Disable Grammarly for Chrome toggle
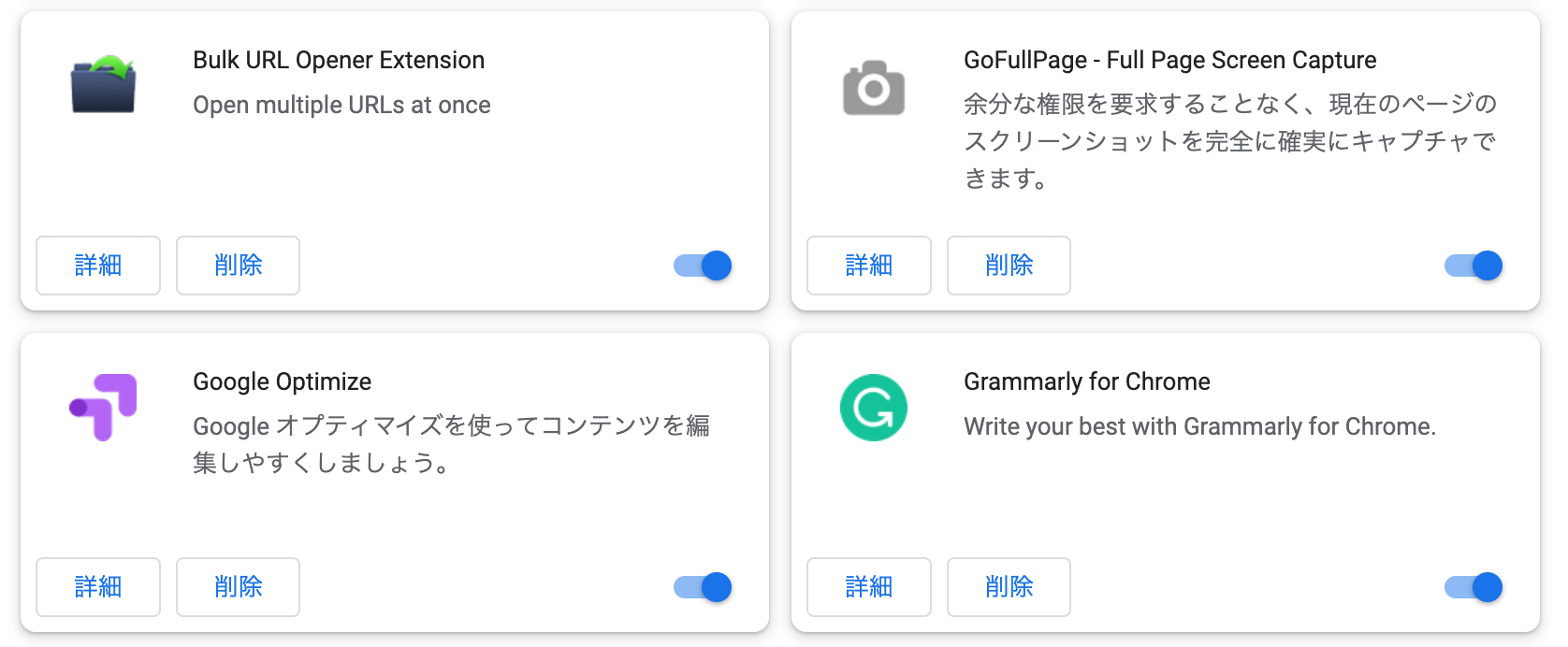The width and height of the screenshot is (1568, 647). 1474,587
